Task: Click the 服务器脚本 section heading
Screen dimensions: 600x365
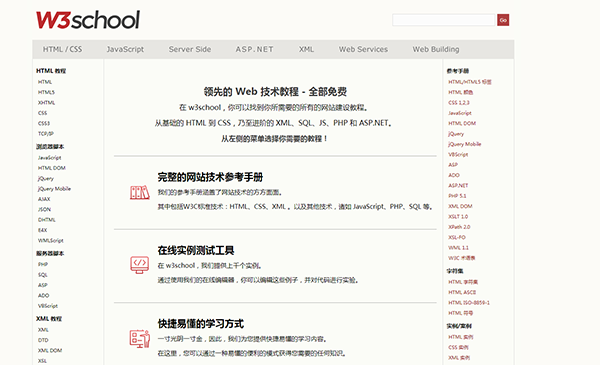Action: point(50,253)
